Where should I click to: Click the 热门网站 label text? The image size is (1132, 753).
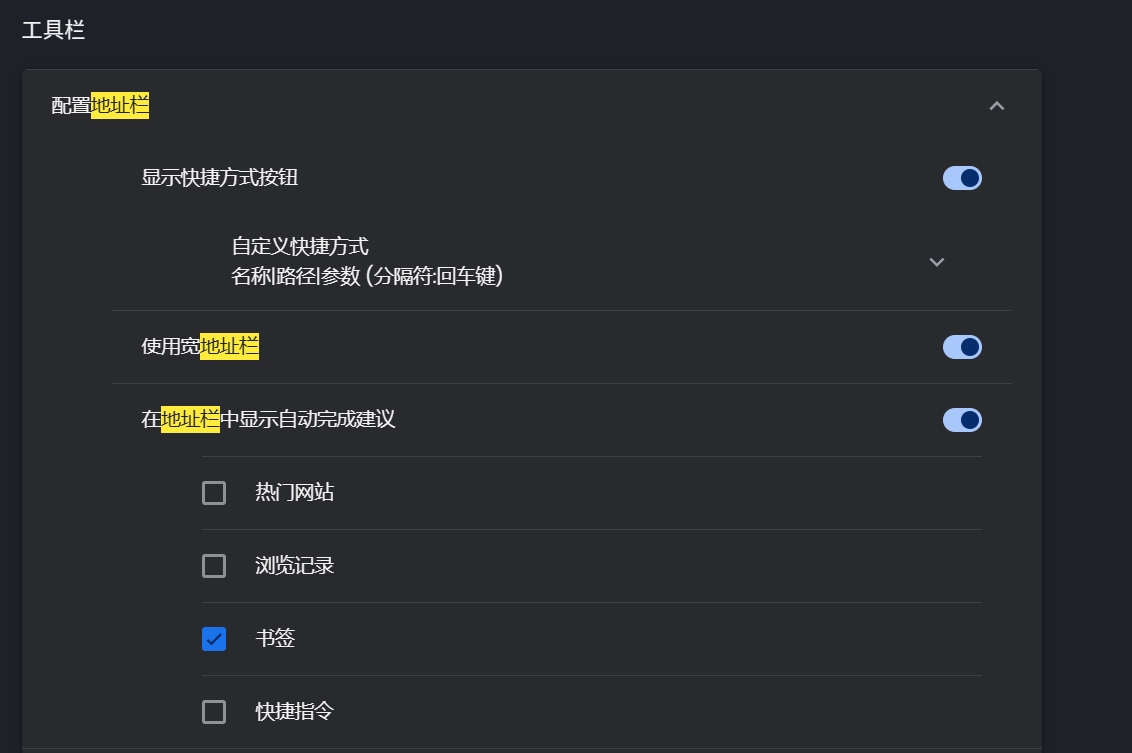point(294,493)
